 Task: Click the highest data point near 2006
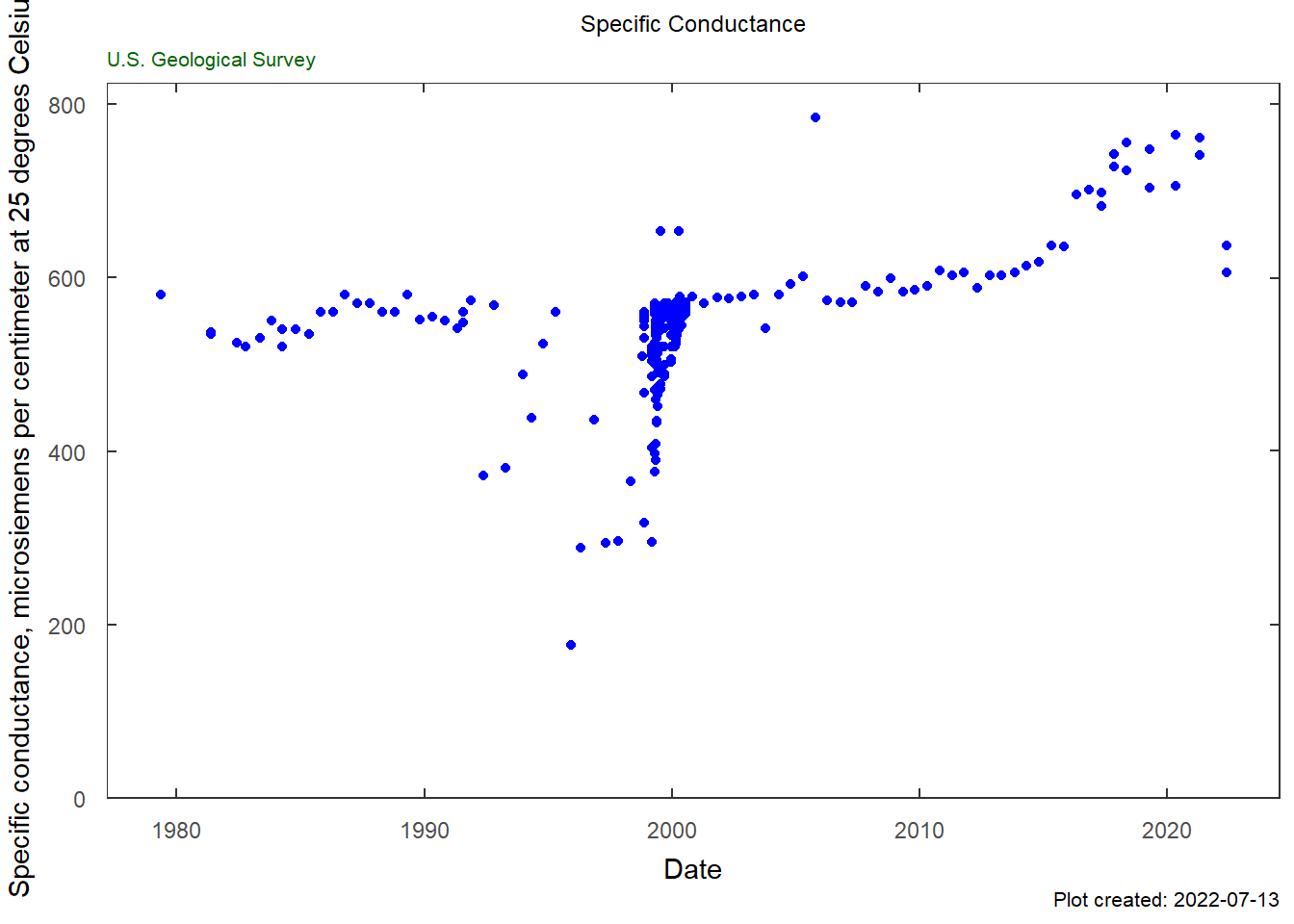click(815, 117)
